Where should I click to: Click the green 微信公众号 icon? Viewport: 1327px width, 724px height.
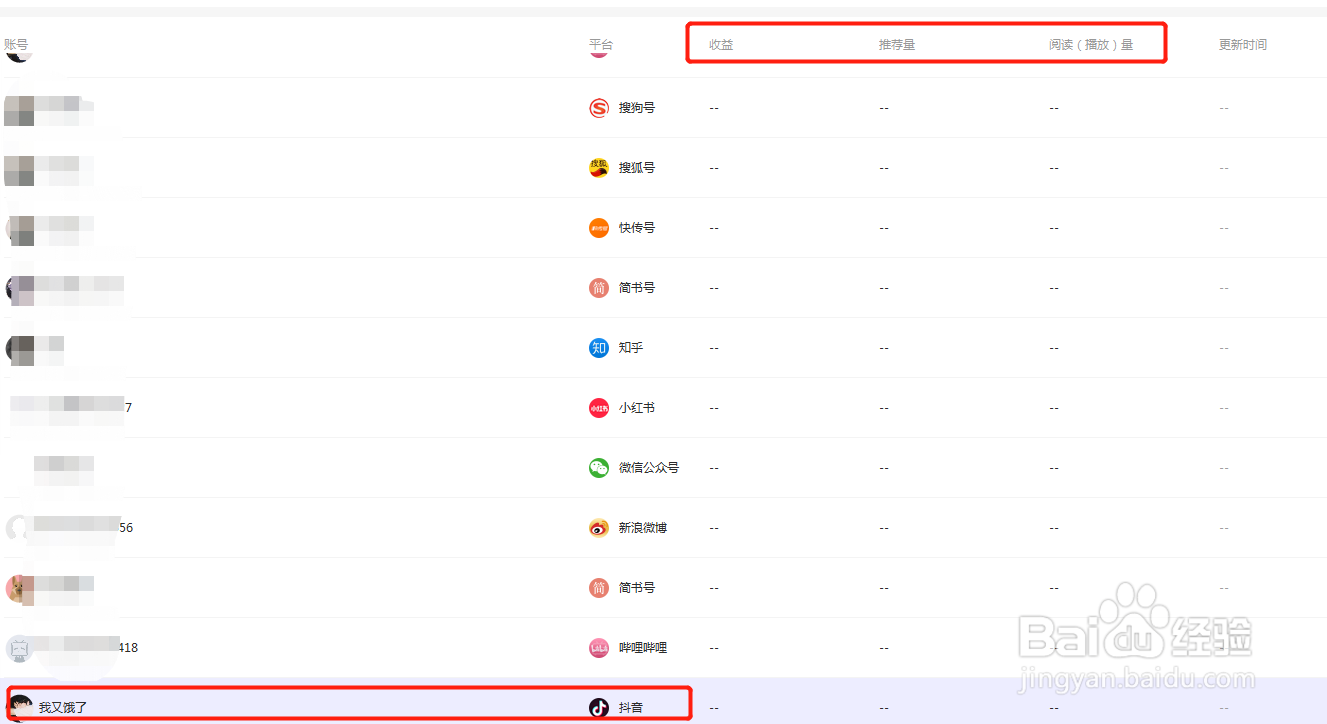[x=598, y=468]
